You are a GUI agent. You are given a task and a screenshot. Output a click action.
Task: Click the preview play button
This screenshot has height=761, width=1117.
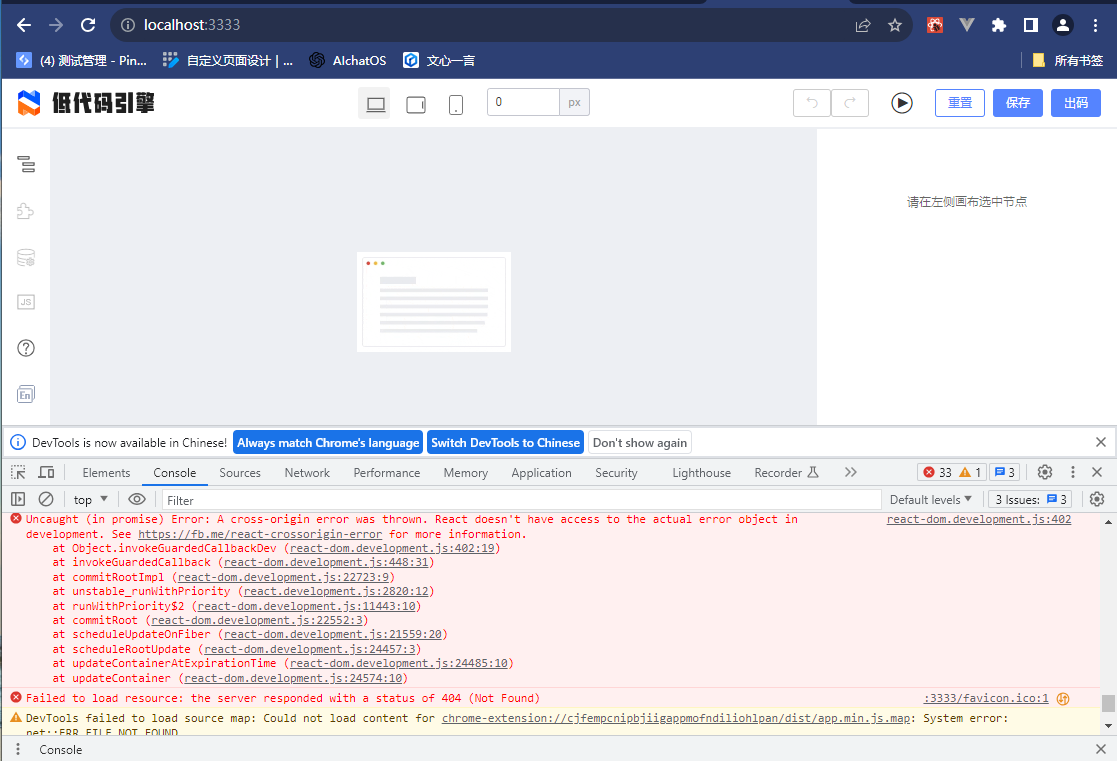point(902,102)
